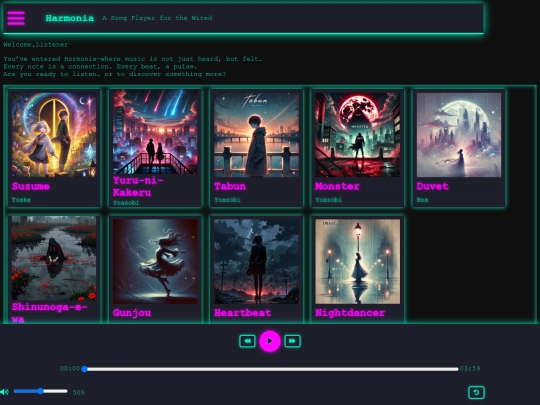Click Yoasobi artist under Tabun
Viewport: 540px width, 405px height.
(x=227, y=200)
